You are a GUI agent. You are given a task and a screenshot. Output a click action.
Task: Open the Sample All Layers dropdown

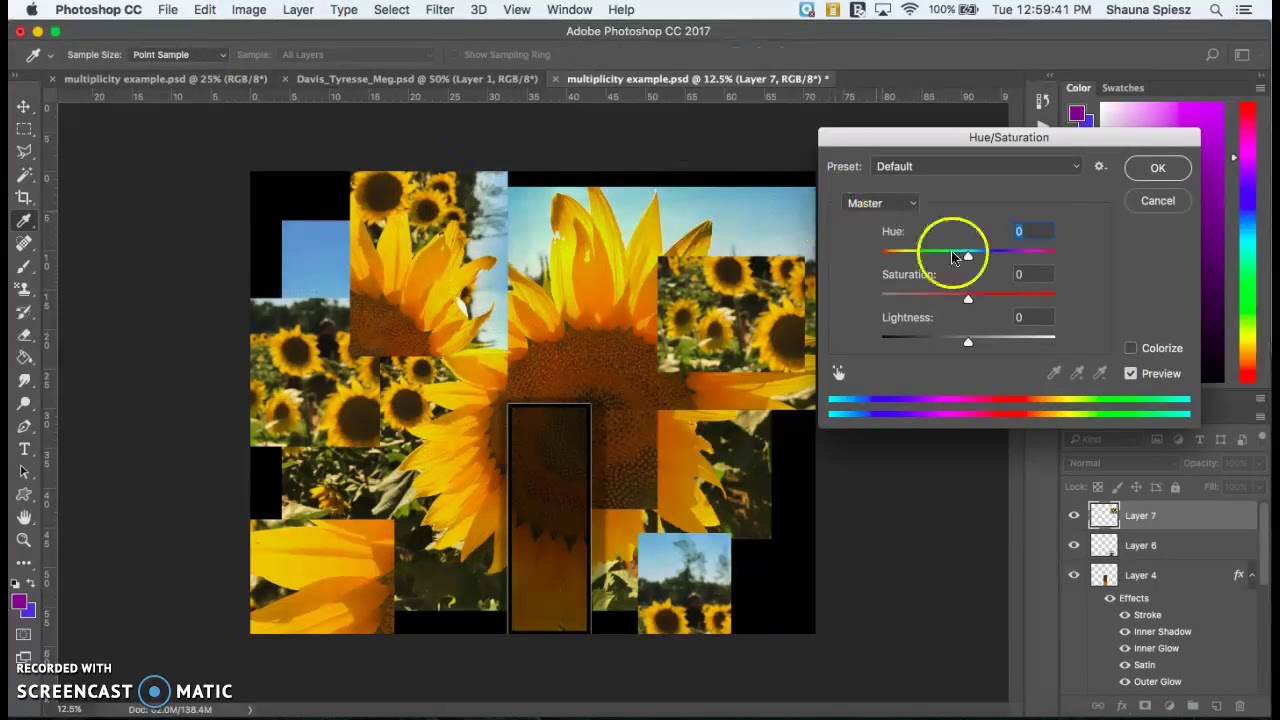click(358, 55)
